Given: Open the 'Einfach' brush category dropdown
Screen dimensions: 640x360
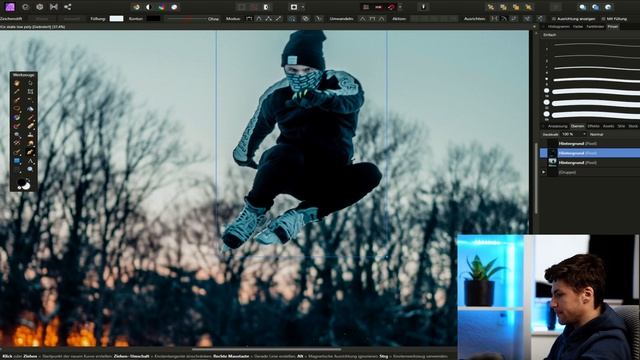Looking at the screenshot, I should (591, 35).
